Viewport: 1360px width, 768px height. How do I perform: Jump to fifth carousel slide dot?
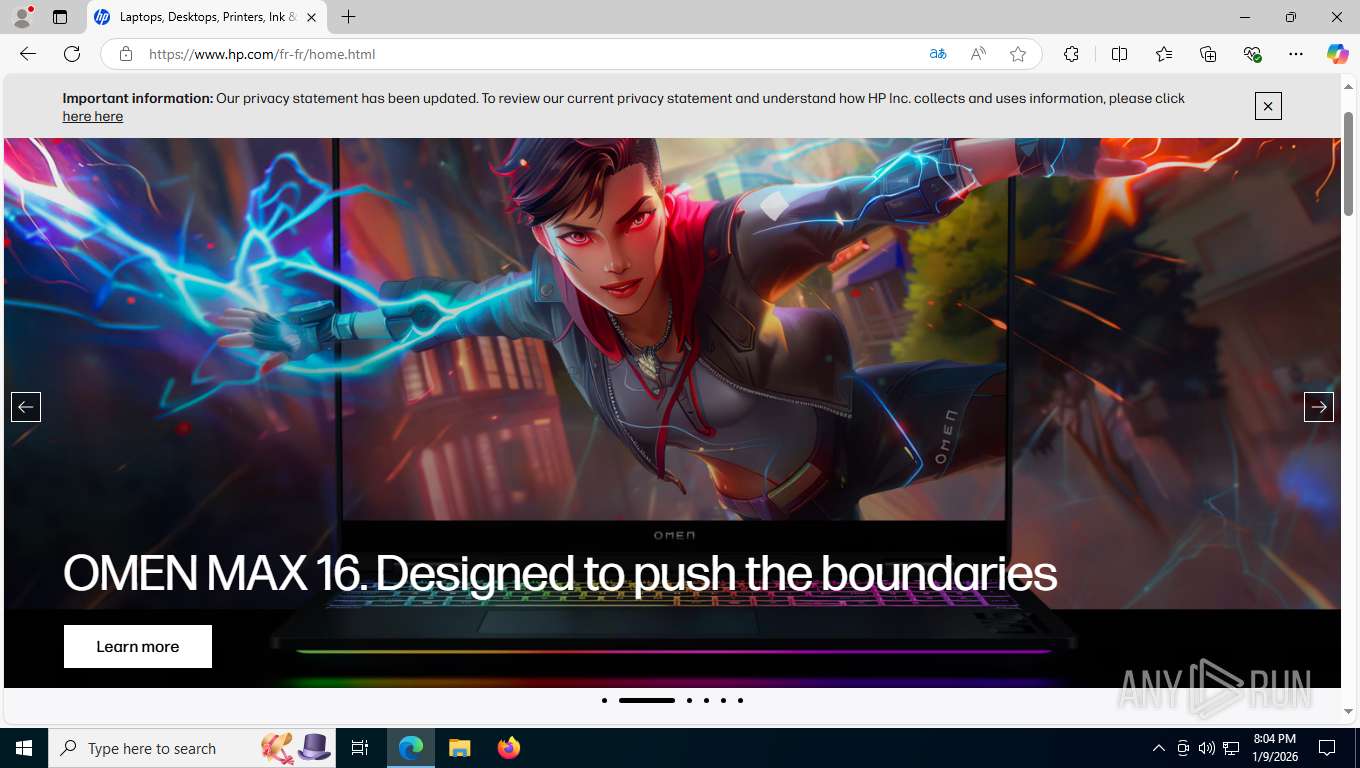pyautogui.click(x=723, y=700)
